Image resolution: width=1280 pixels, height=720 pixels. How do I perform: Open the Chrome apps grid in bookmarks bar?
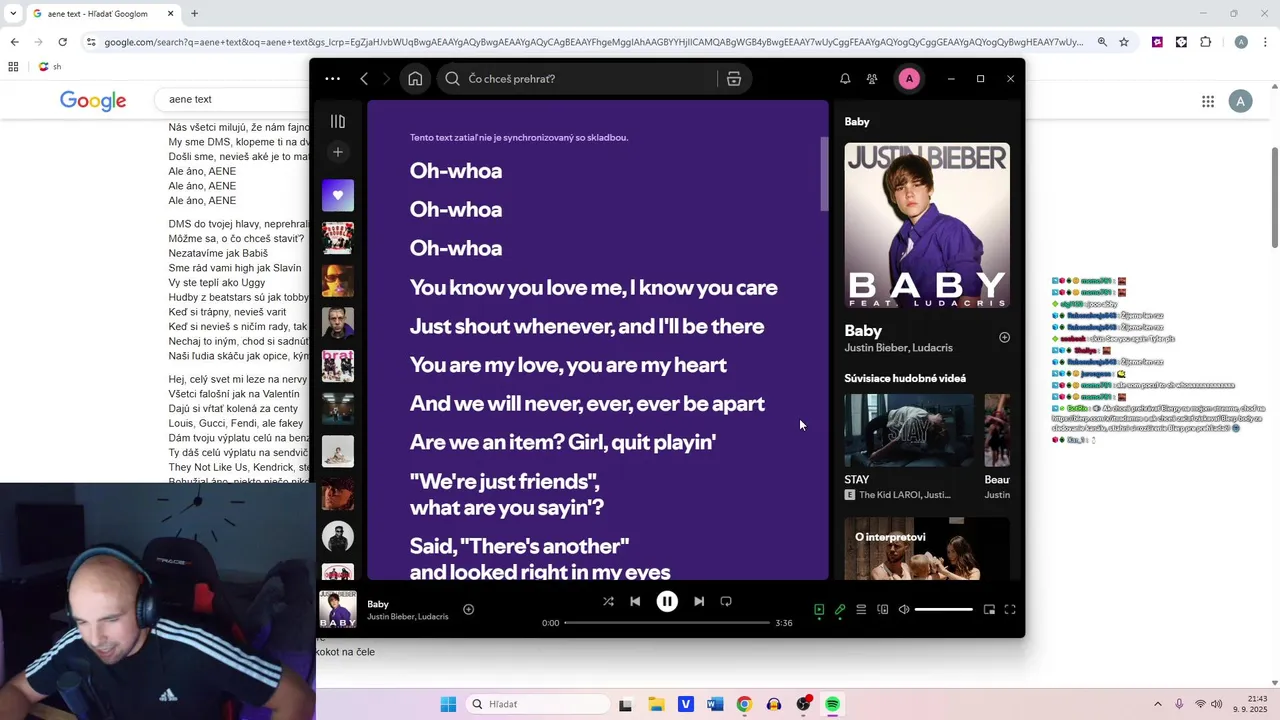tap(13, 67)
